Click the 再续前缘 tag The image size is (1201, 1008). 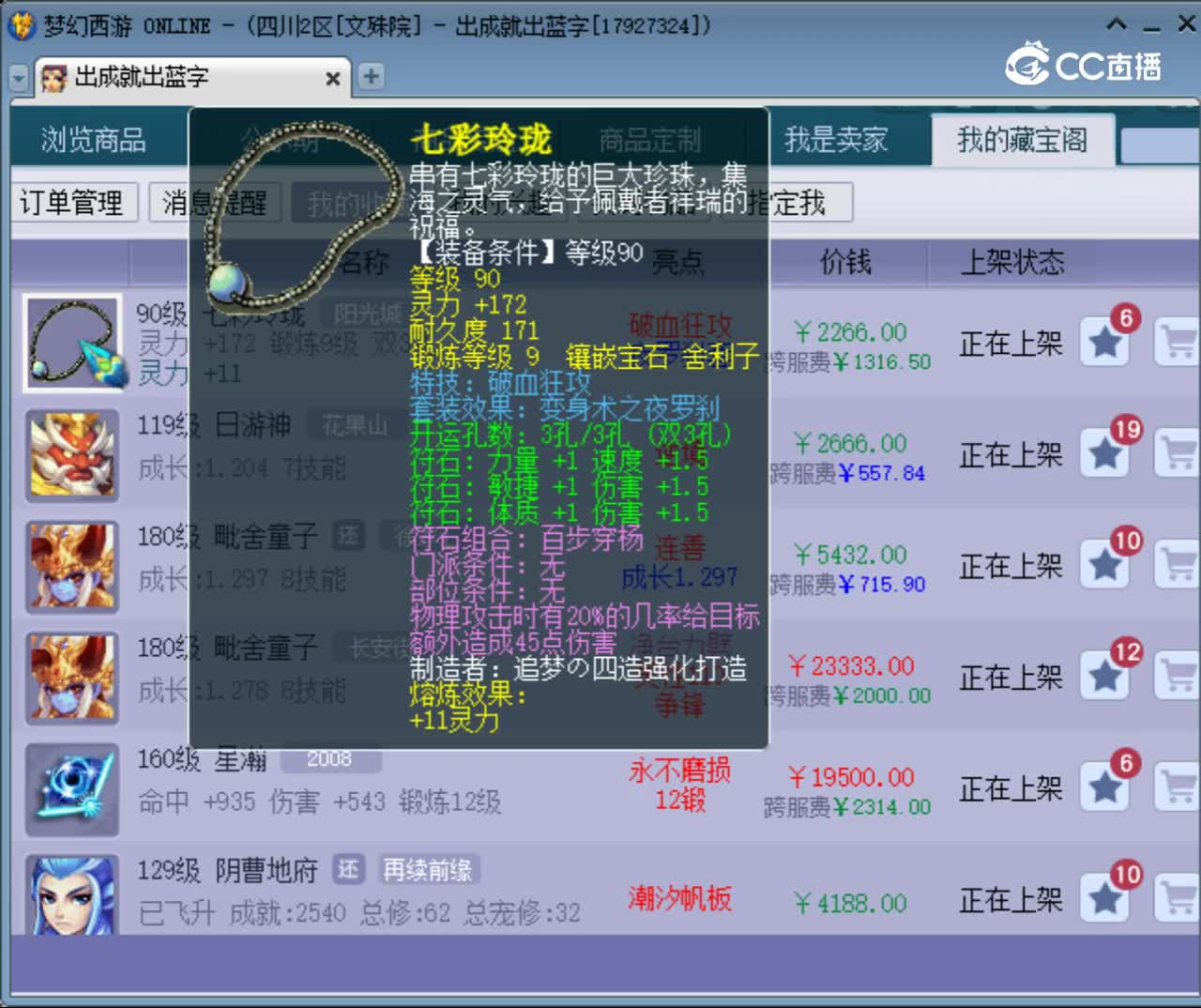click(428, 870)
